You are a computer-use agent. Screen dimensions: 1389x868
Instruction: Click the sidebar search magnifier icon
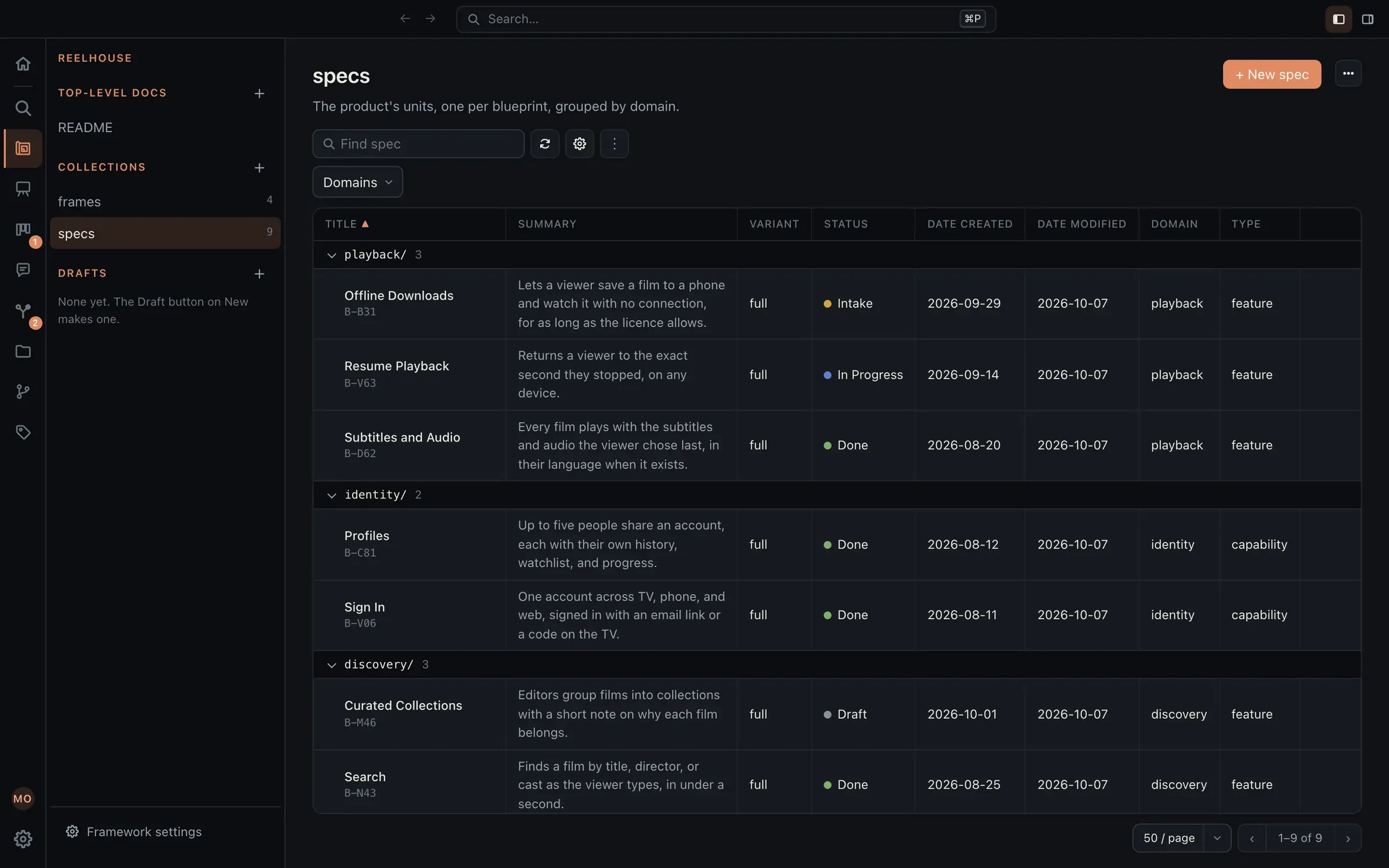23,108
